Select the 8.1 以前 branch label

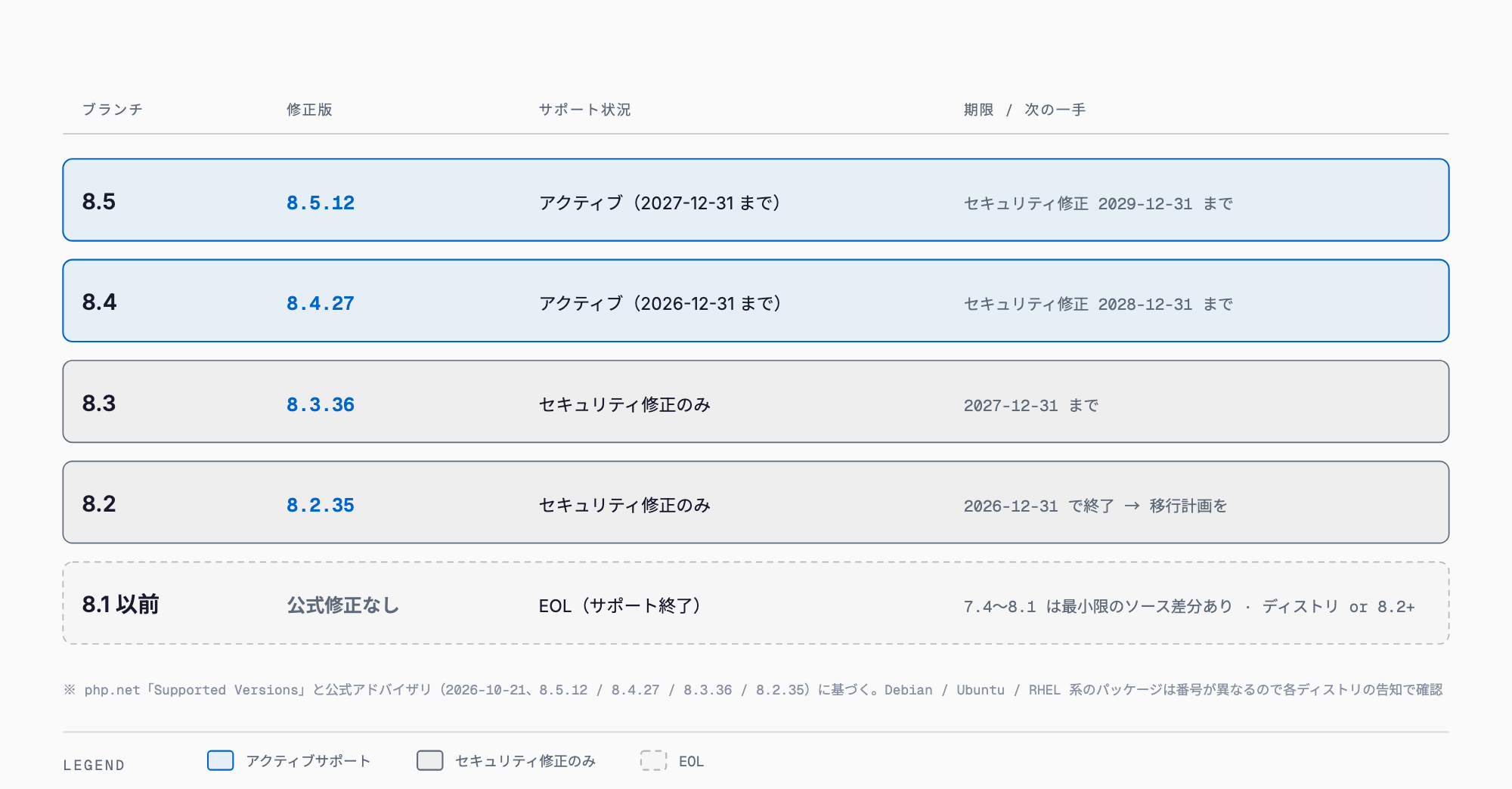pos(121,605)
